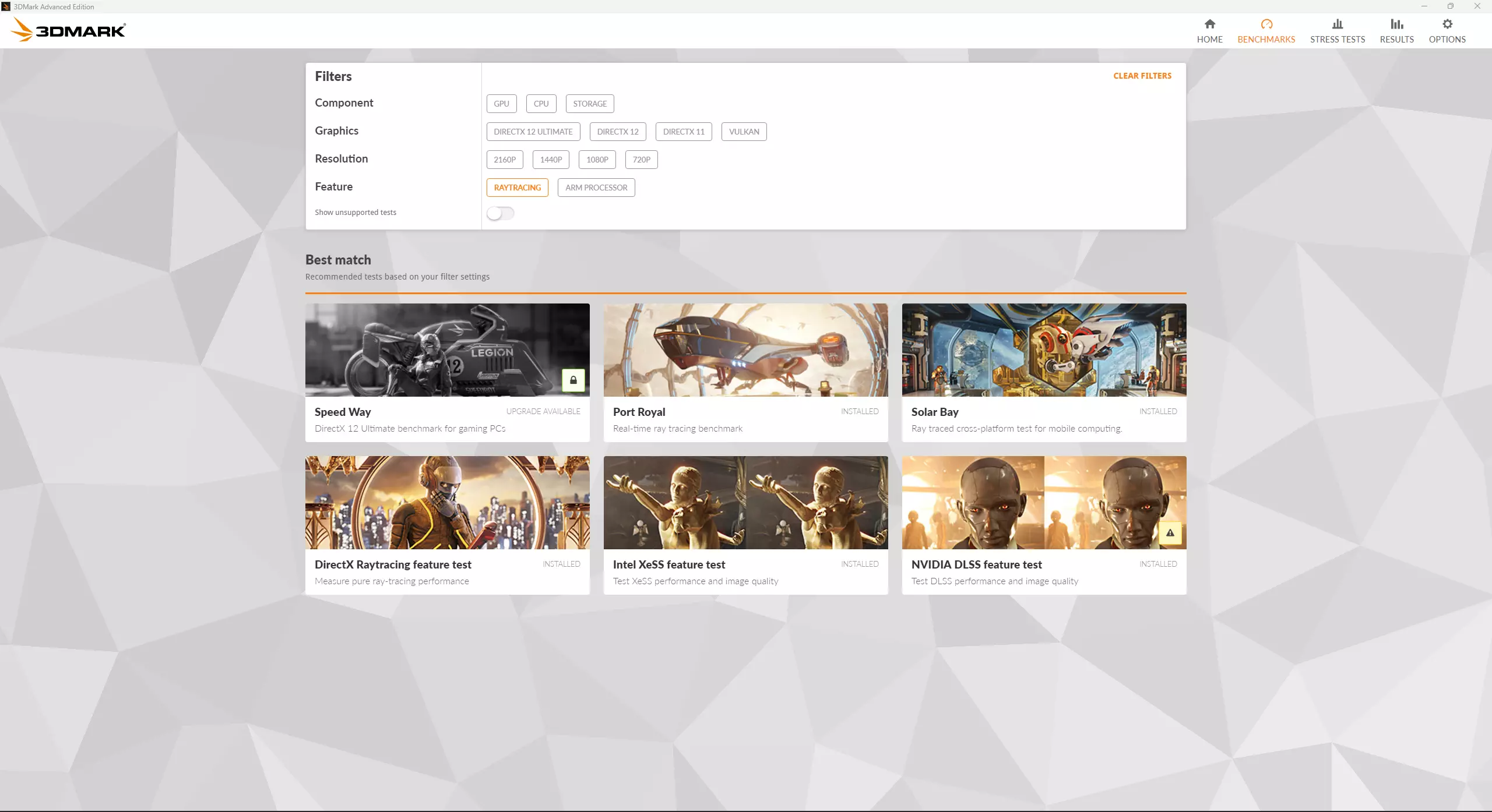
Task: Toggle the GPU component filter
Action: pos(501,104)
